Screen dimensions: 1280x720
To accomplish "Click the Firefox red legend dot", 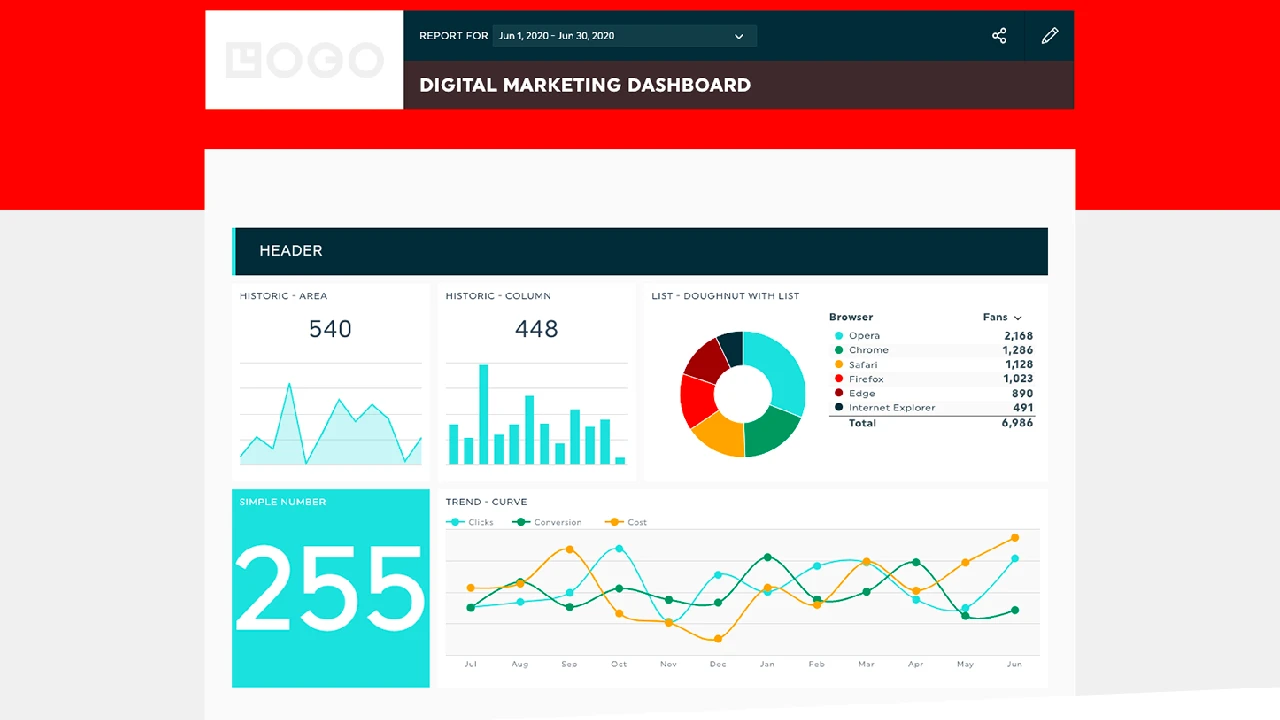I will tap(838, 379).
